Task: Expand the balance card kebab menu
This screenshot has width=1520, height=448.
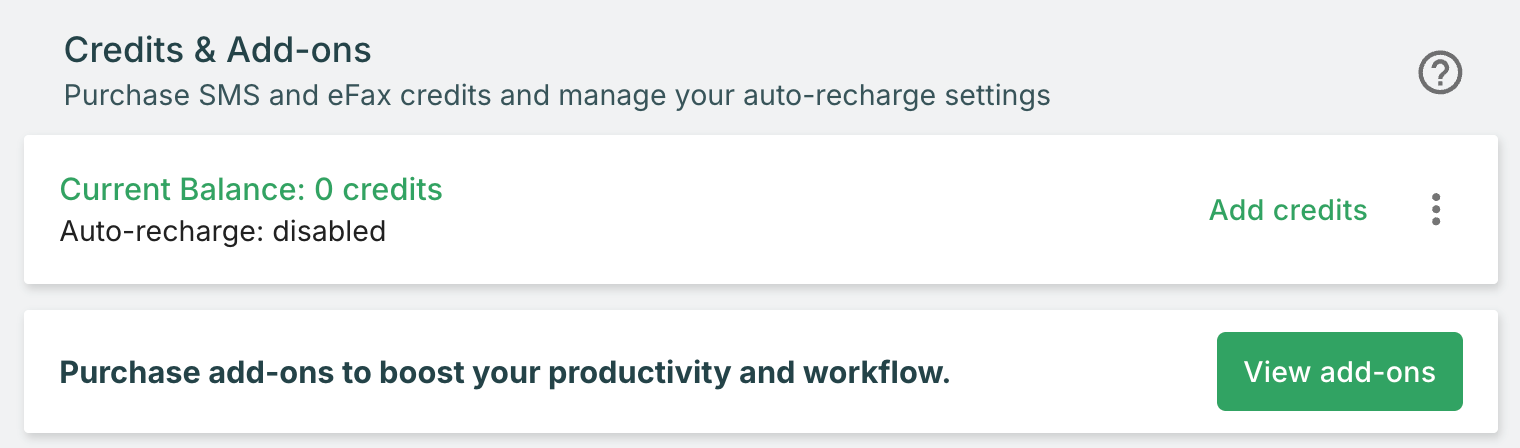Action: coord(1436,209)
